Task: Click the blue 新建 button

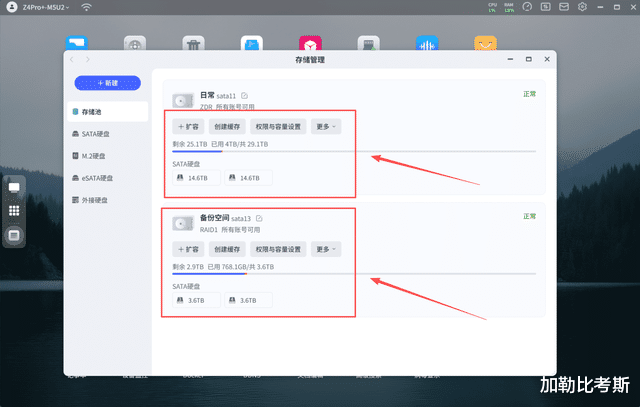Action: point(107,83)
